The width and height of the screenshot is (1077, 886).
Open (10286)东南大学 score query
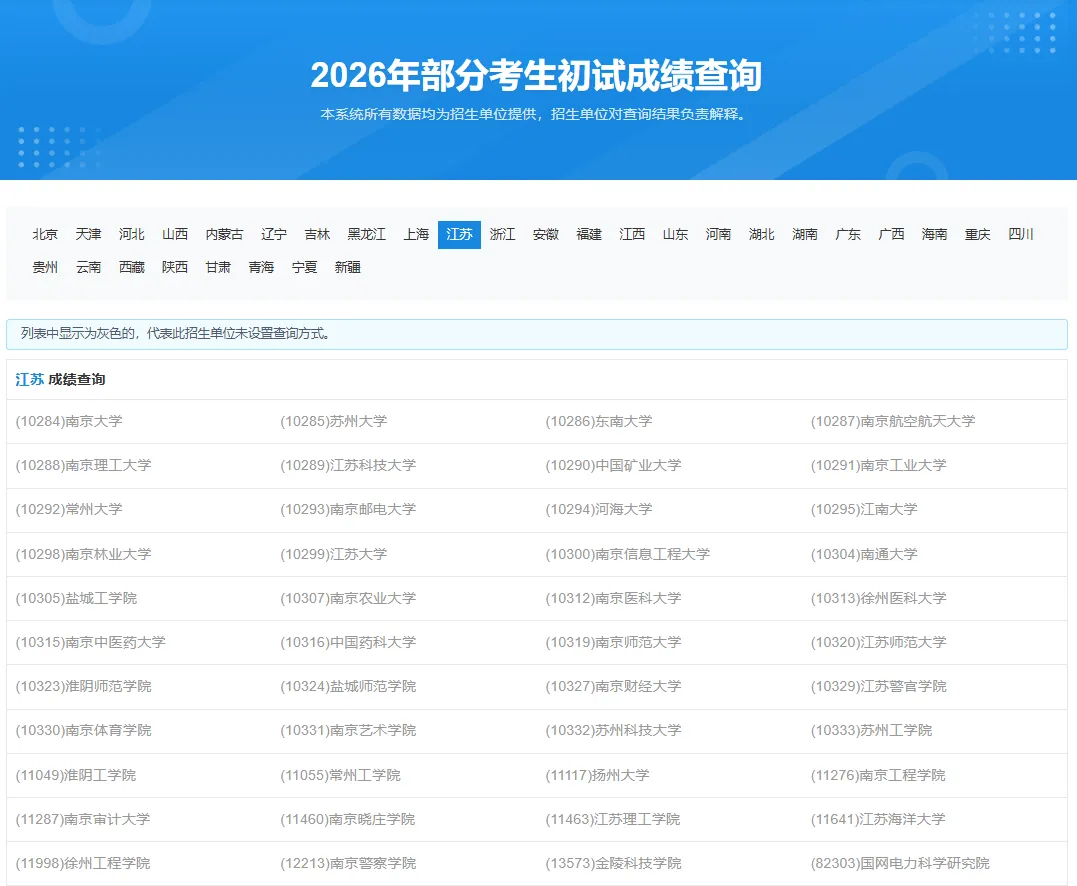tap(599, 421)
